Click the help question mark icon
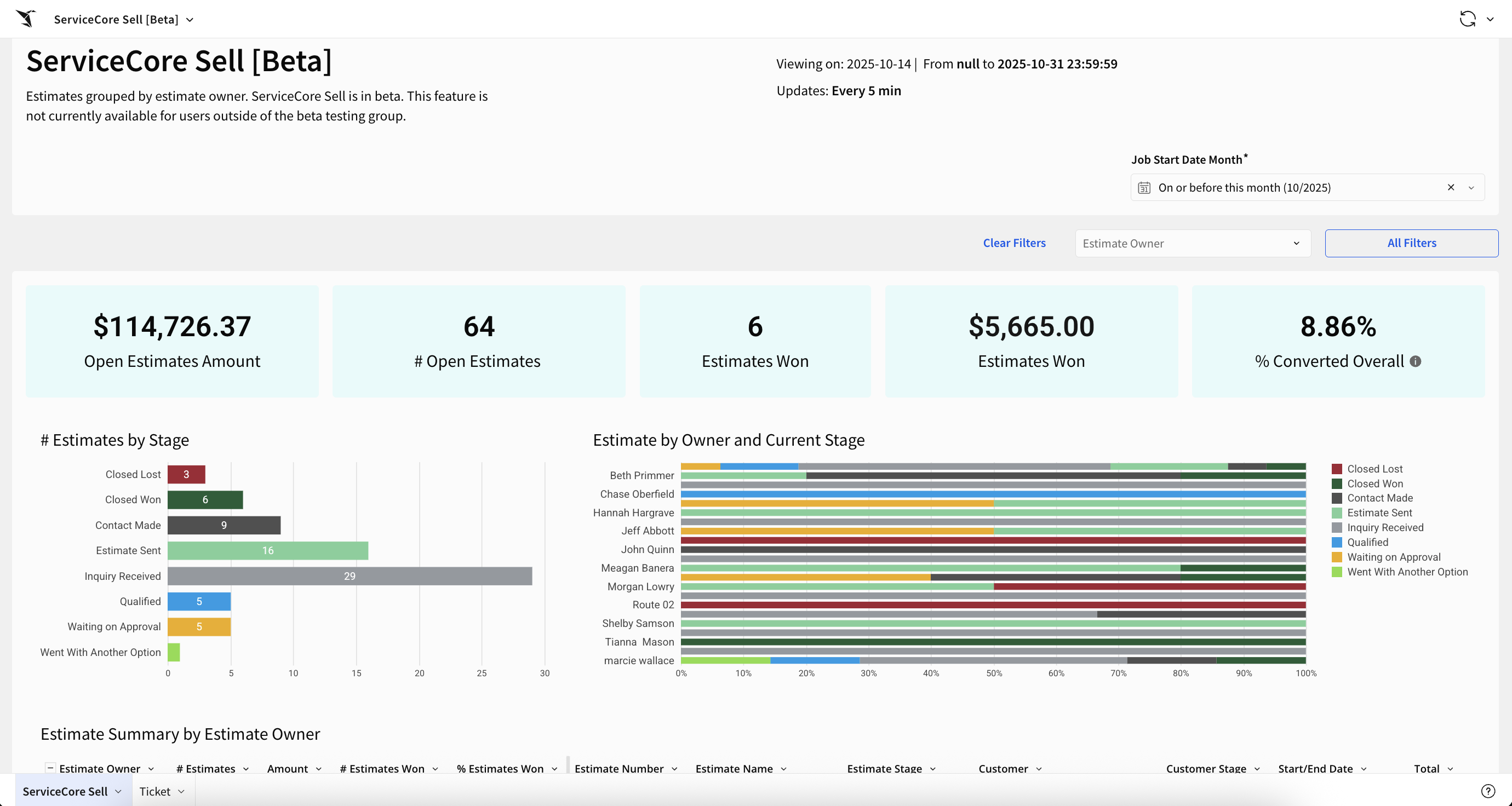1512x806 pixels. [1488, 791]
